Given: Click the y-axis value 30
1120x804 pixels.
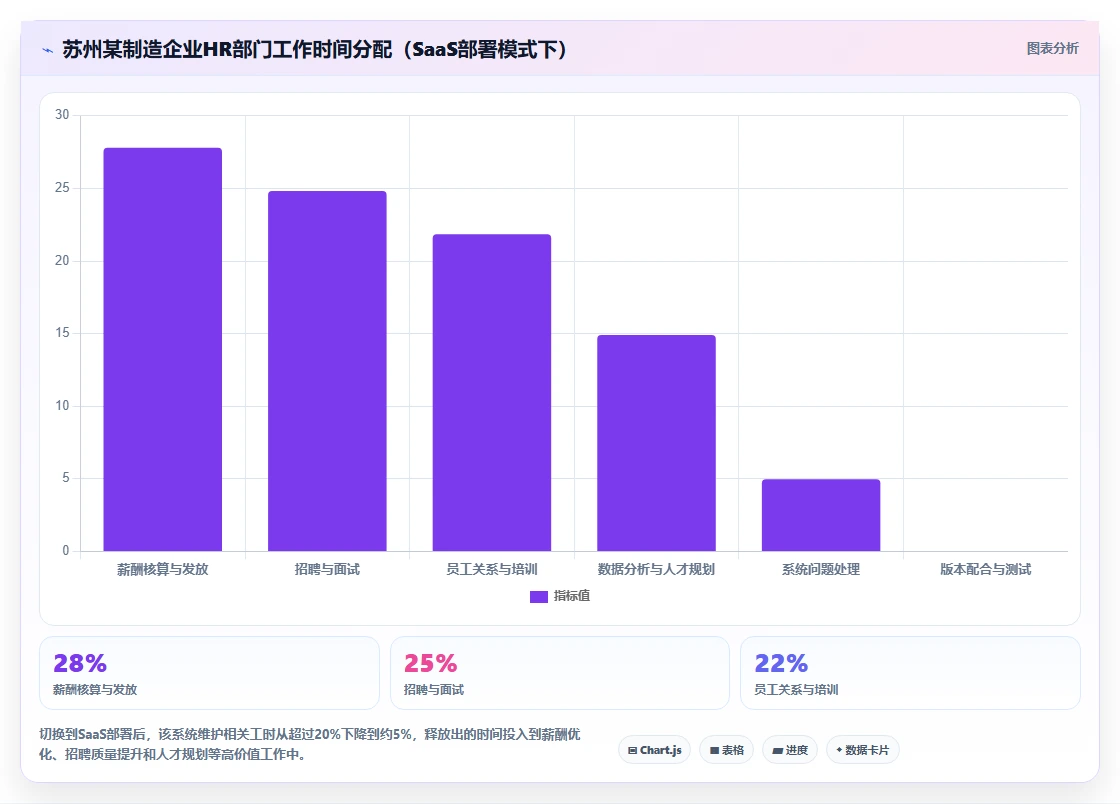Looking at the screenshot, I should tap(62, 115).
